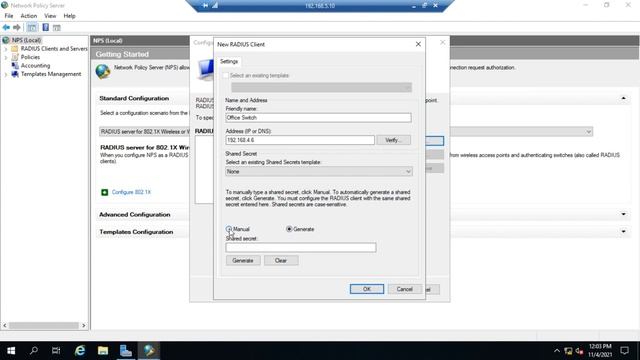Expand the Templates Configuration section
640x360 pixels.
623,231
